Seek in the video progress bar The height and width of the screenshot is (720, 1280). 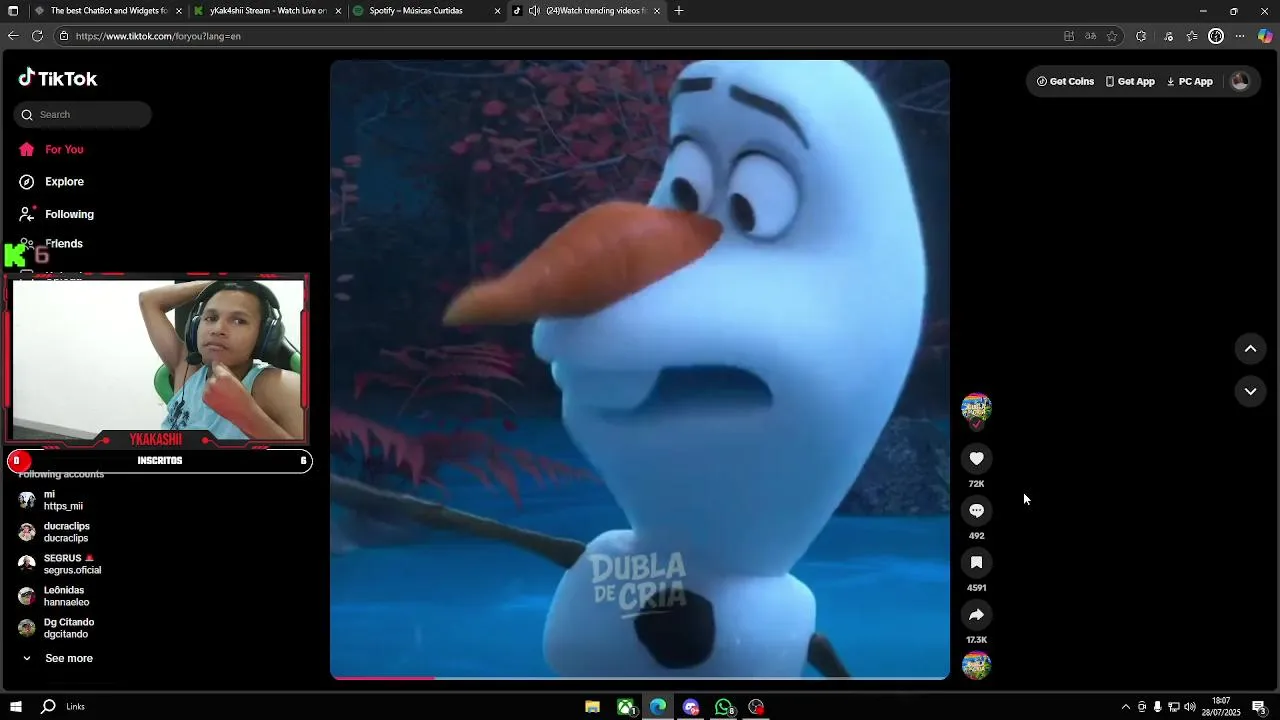(640, 678)
